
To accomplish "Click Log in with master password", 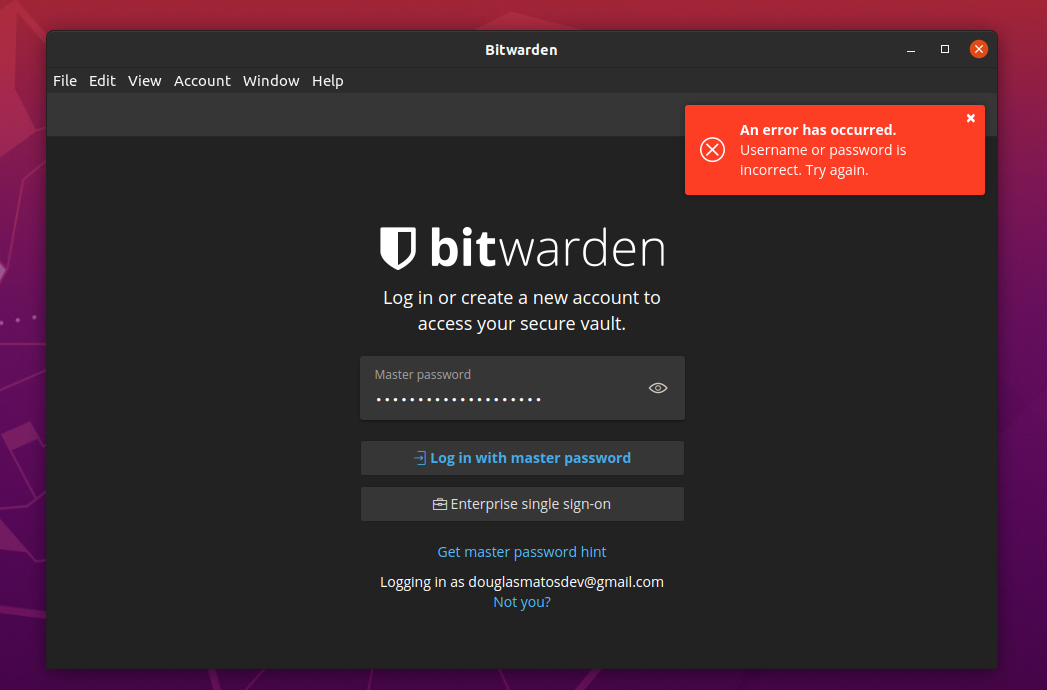I will 522,458.
